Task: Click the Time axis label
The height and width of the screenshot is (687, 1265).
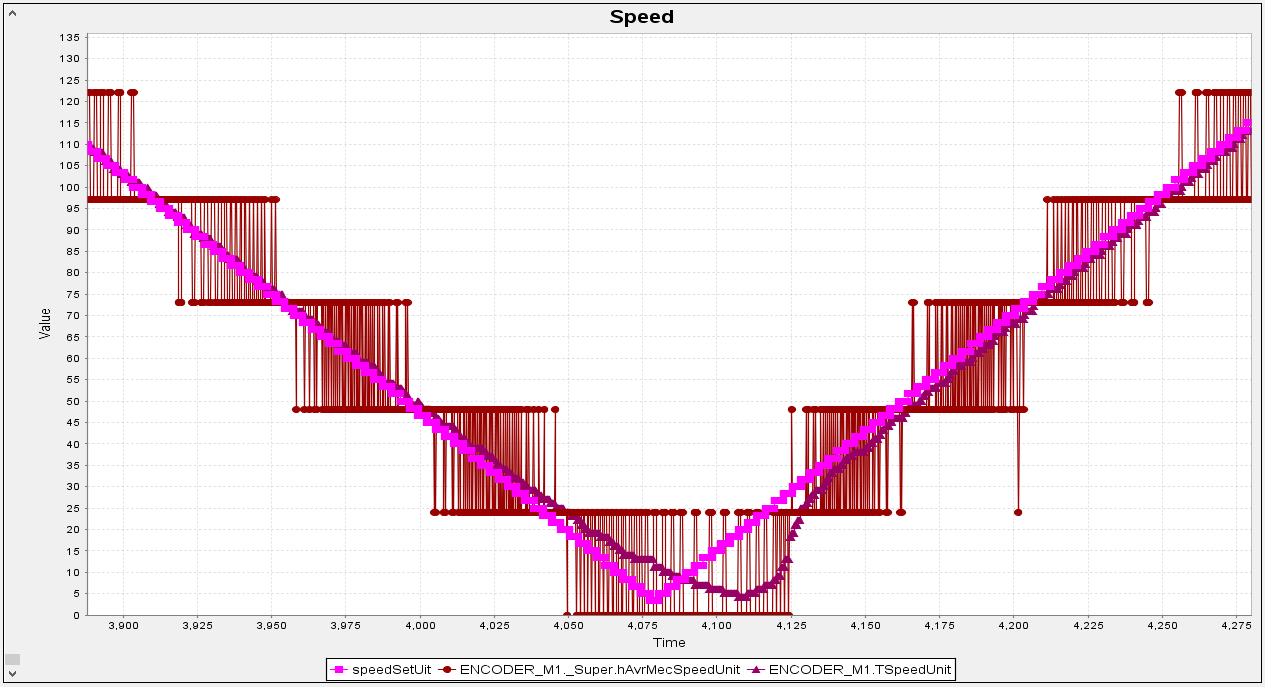Action: (668, 643)
